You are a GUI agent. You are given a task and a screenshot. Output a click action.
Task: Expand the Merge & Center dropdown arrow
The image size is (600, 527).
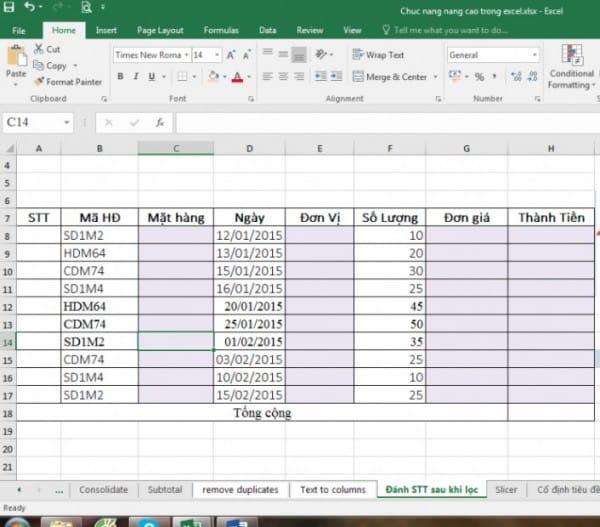(x=435, y=77)
